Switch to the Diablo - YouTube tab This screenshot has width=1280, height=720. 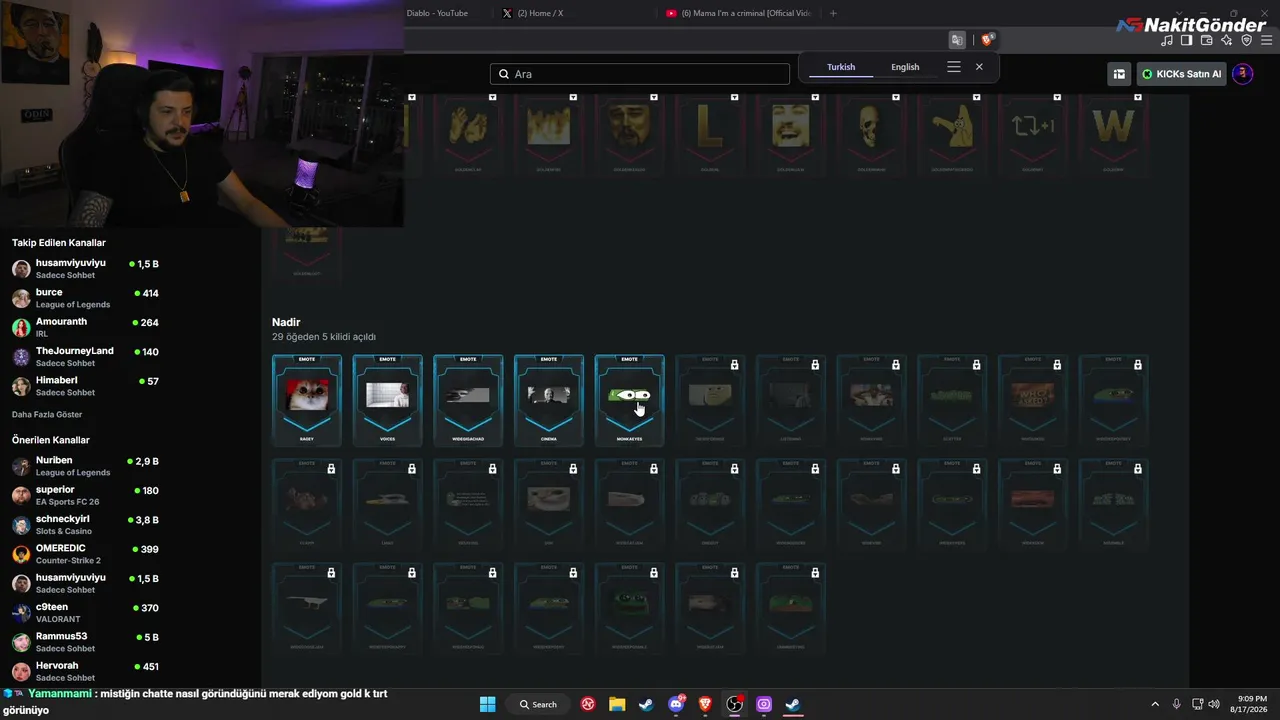tap(437, 13)
